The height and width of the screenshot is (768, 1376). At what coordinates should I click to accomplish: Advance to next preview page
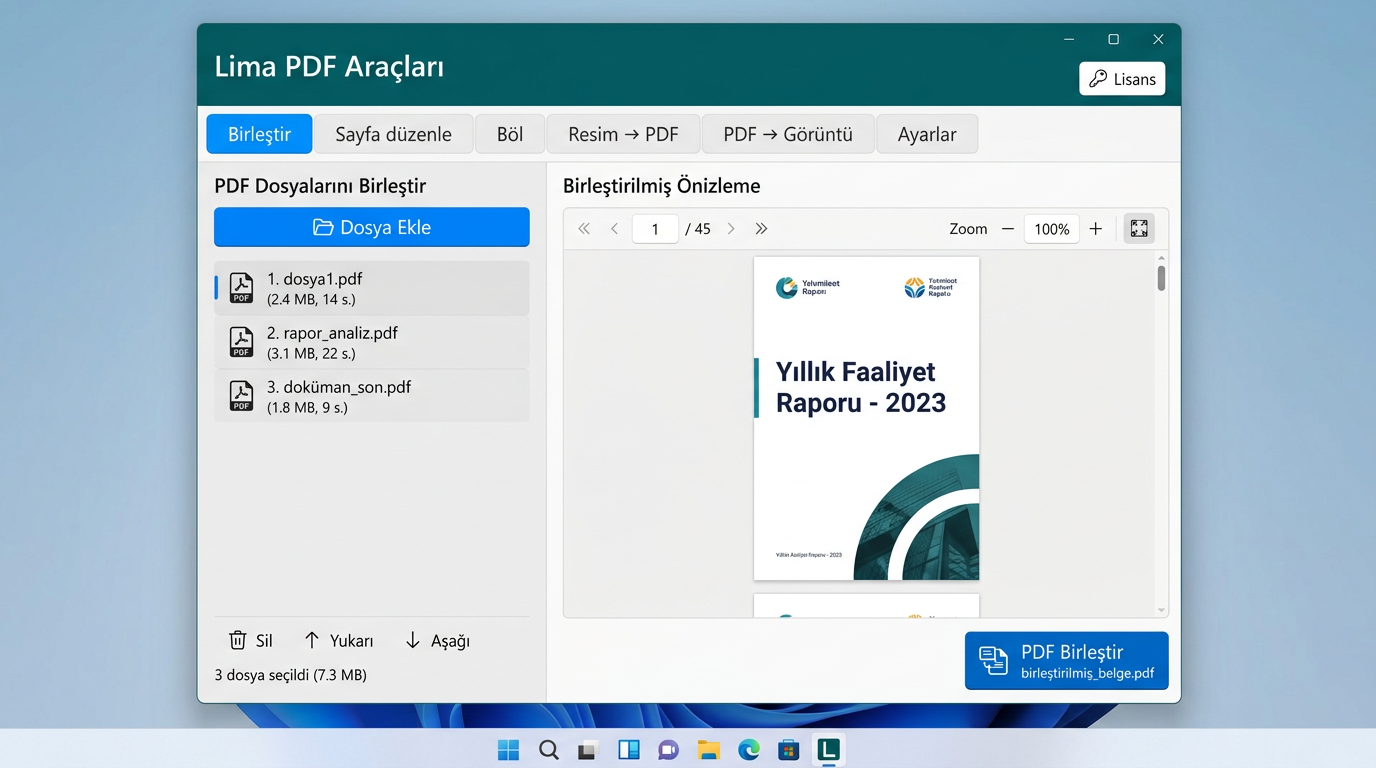731,229
